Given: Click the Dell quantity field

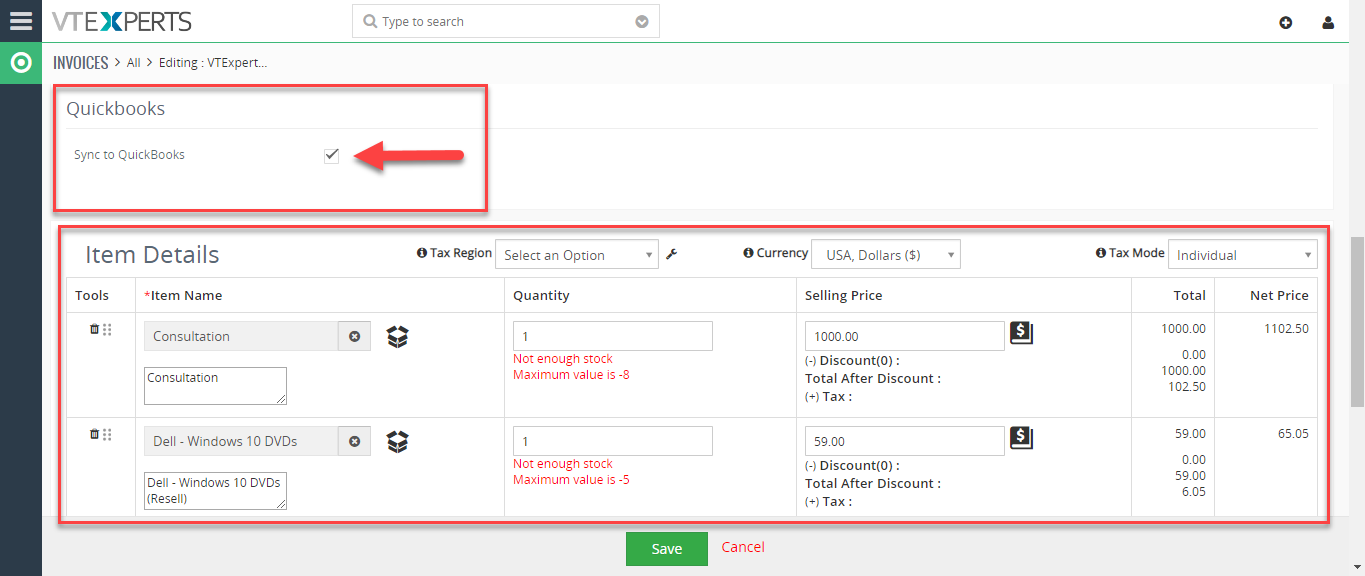Looking at the screenshot, I should pos(613,441).
